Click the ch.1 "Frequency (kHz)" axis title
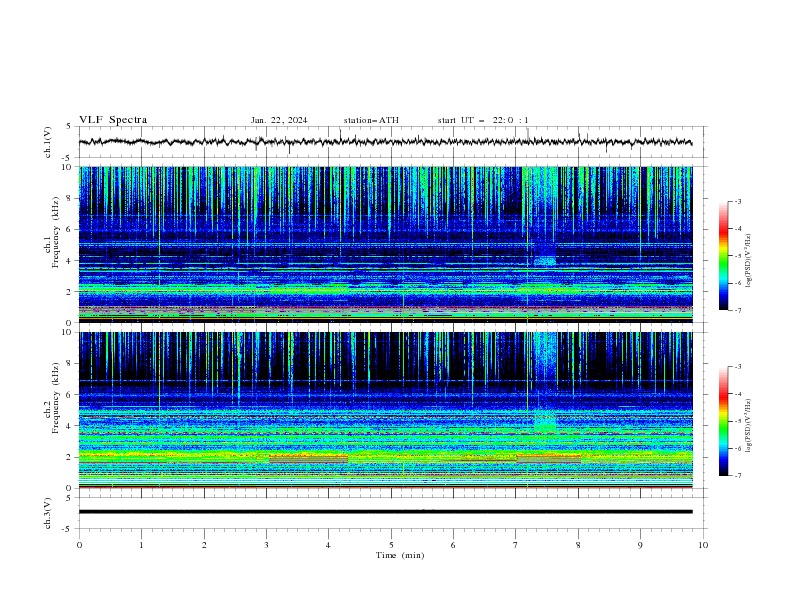 (x=56, y=232)
